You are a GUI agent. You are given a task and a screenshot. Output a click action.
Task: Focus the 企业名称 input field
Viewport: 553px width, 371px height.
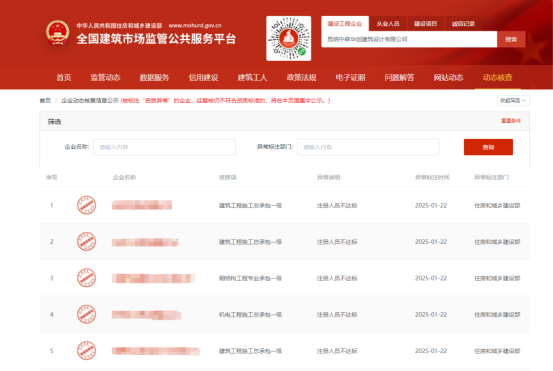click(164, 147)
